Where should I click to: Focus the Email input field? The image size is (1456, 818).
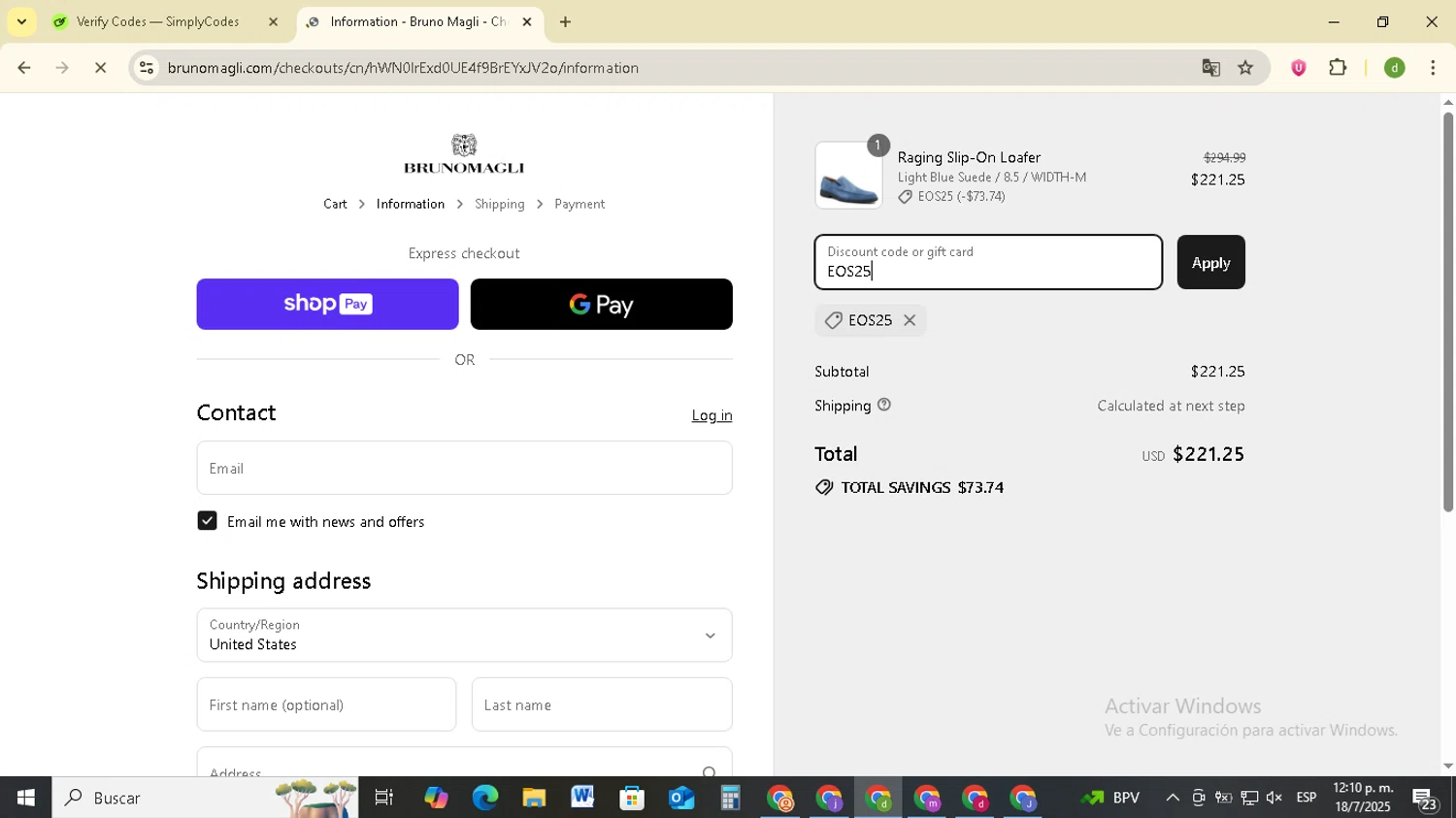pyautogui.click(x=464, y=468)
